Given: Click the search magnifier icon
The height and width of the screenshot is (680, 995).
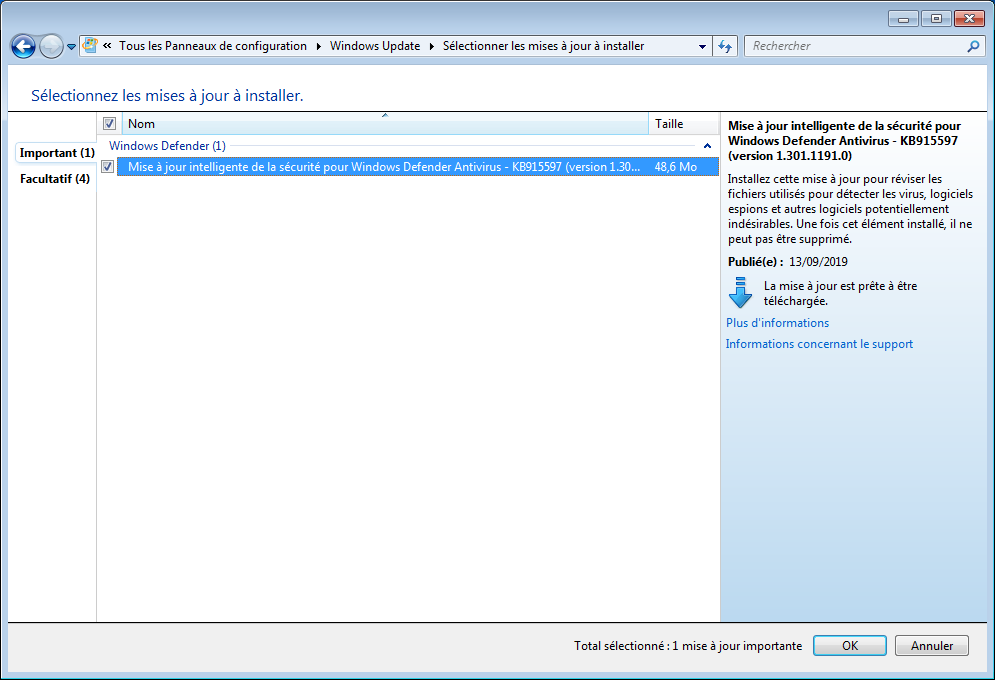Looking at the screenshot, I should 973,46.
